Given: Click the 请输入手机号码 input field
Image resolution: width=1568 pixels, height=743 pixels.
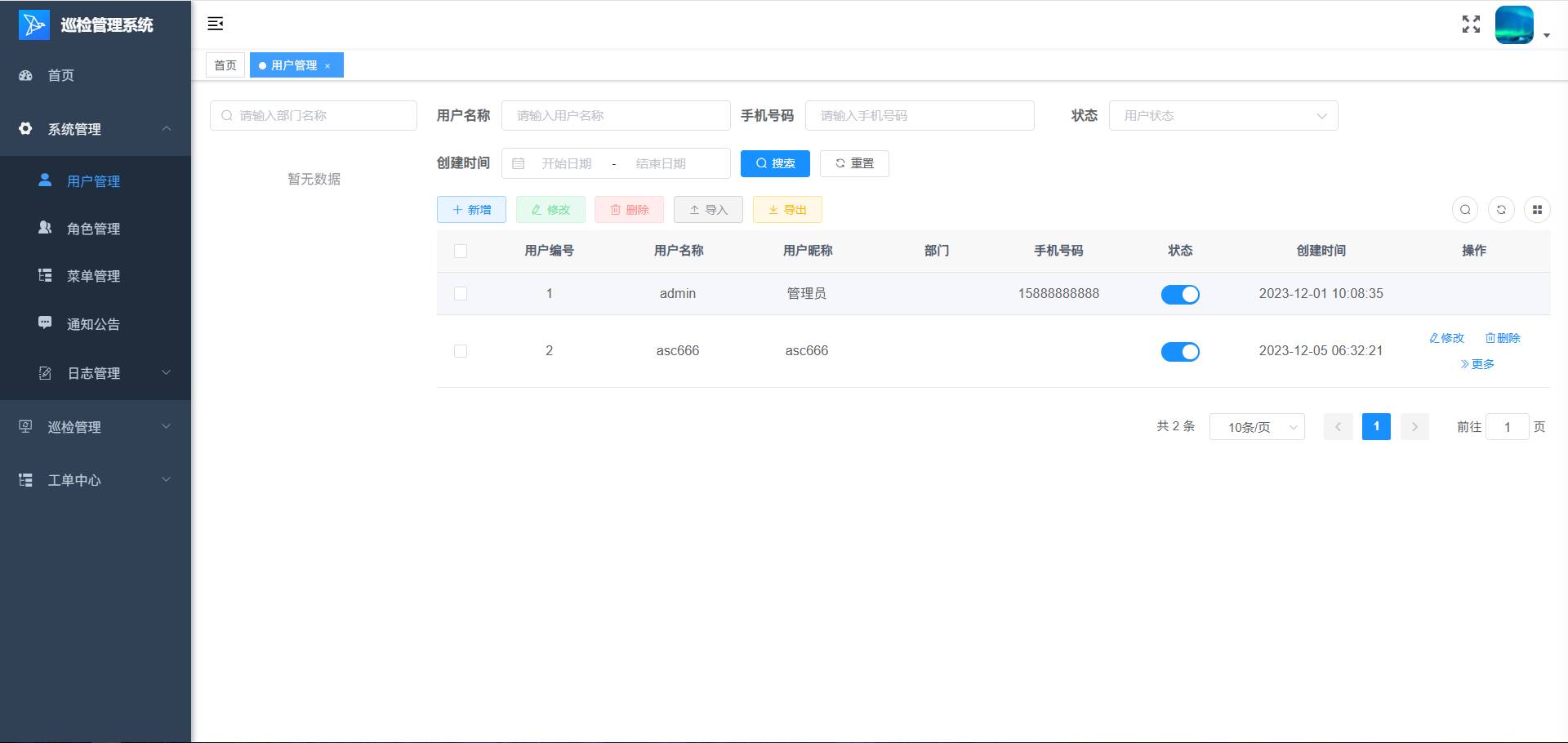Looking at the screenshot, I should (919, 116).
